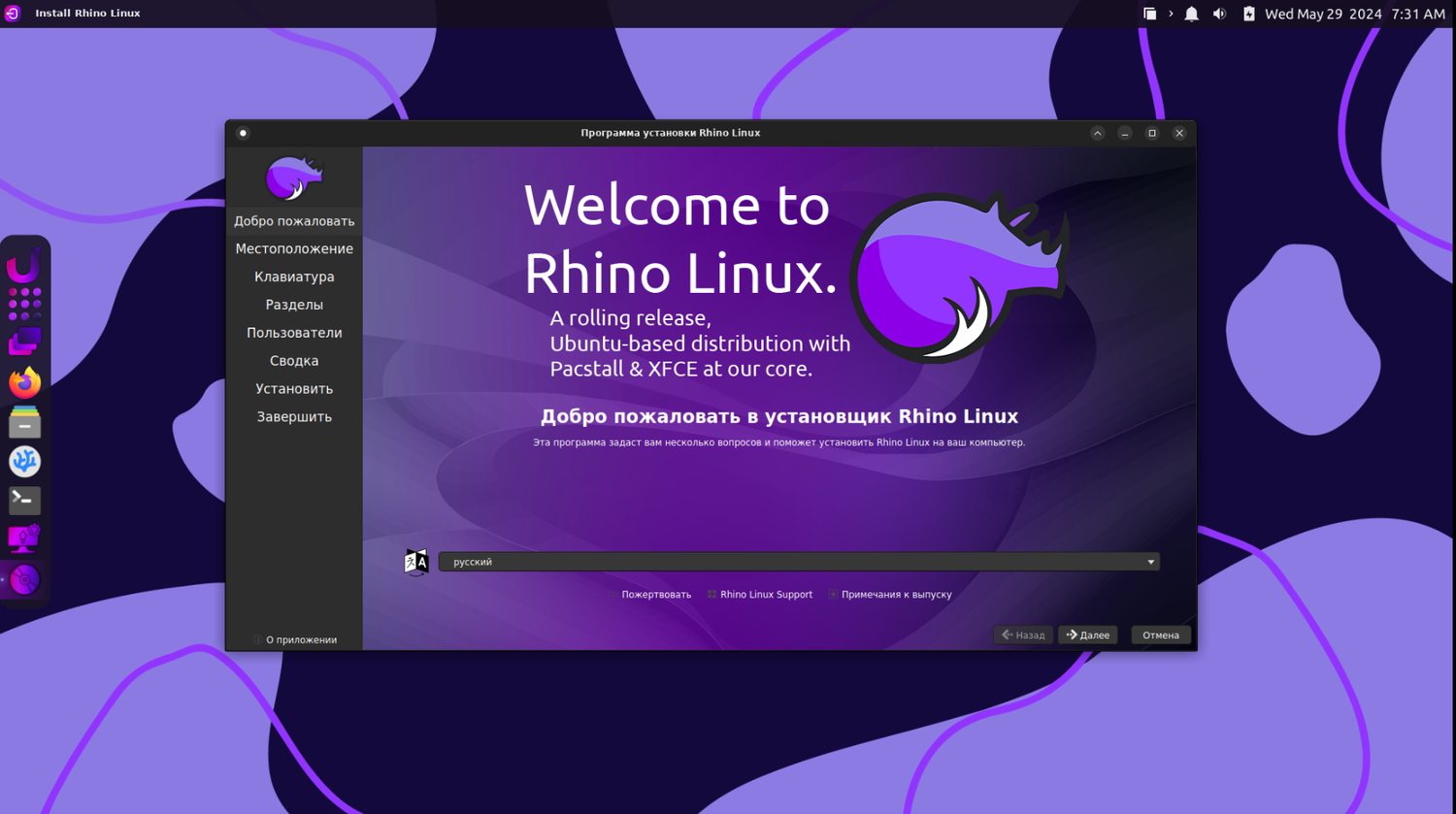Click the purple app icon in the top panel
Image resolution: width=1456 pixels, height=814 pixels.
tap(13, 14)
